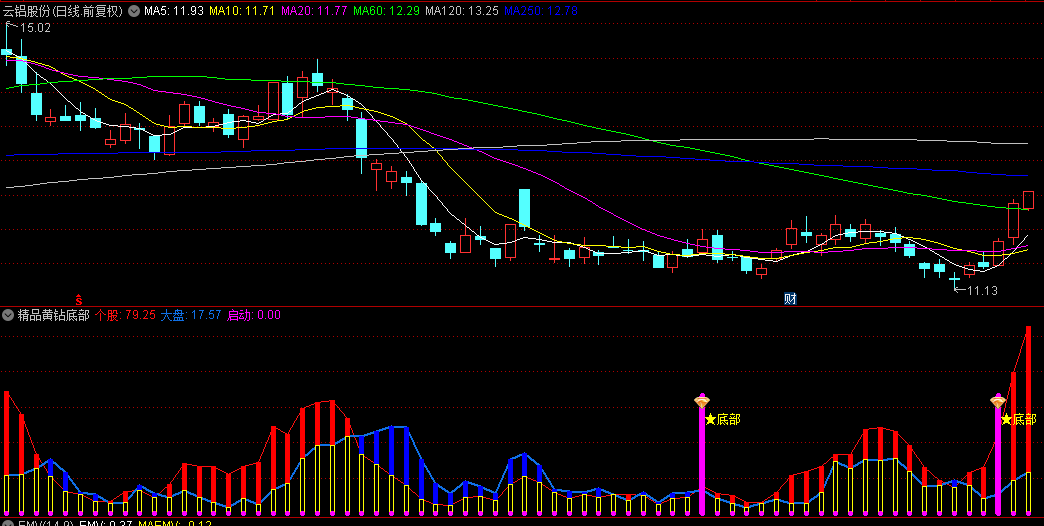The width and height of the screenshot is (1044, 526).
Task: Click the stock title 云铝股份(日线.前复权)
Action: (x=63, y=11)
